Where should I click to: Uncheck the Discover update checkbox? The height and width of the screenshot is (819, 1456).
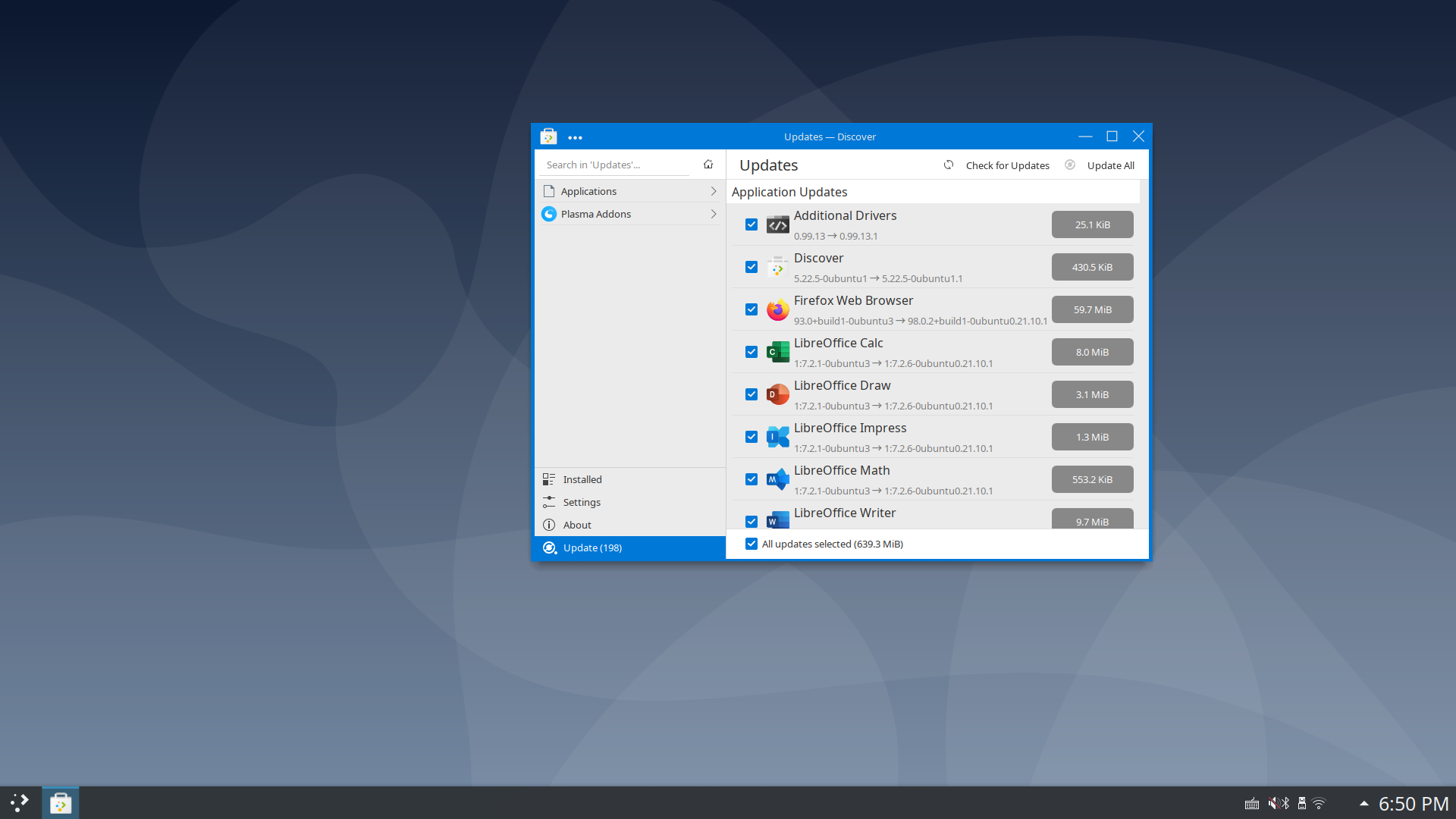[752, 267]
